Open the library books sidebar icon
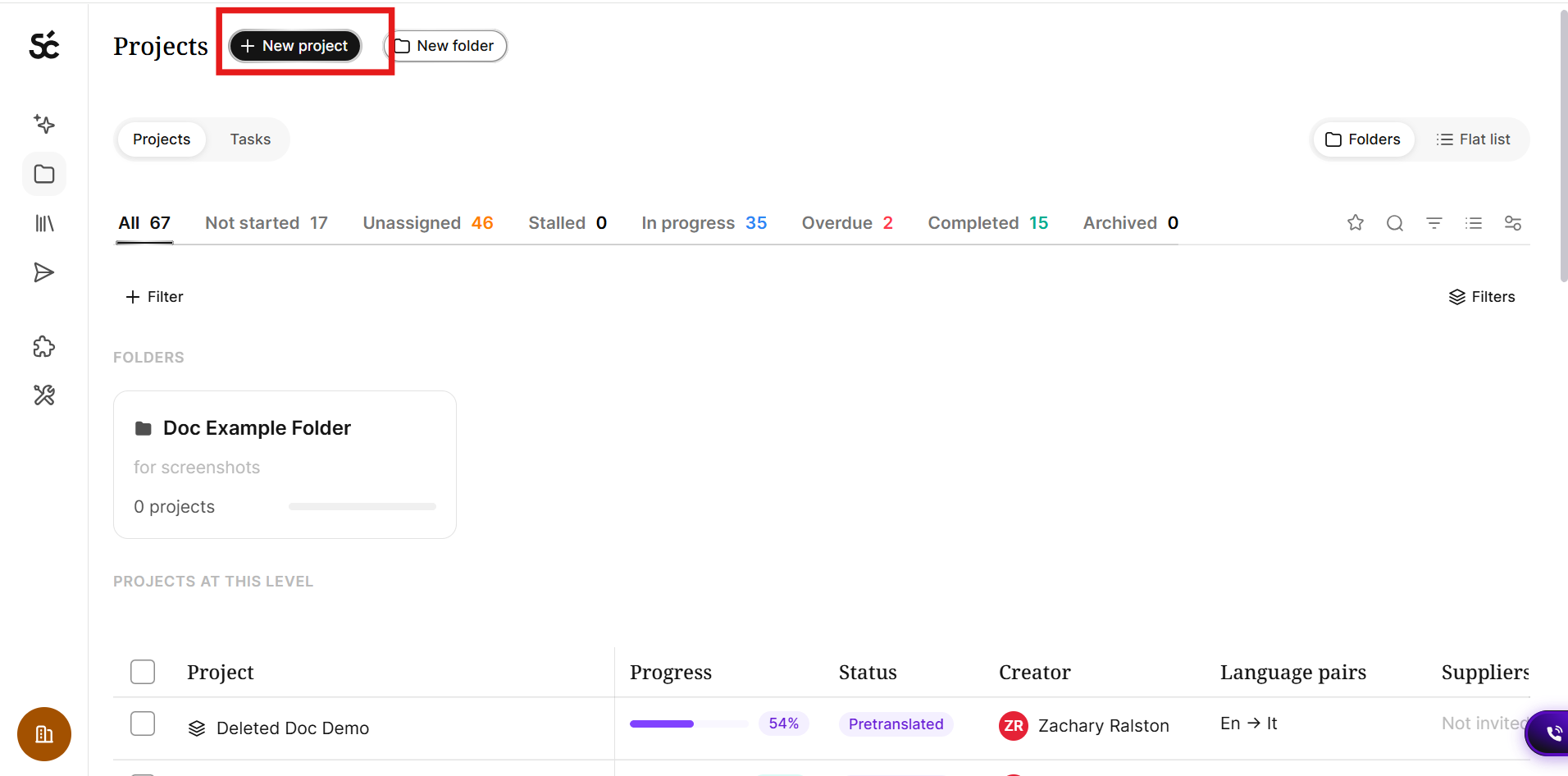The image size is (1568, 776). click(x=44, y=223)
